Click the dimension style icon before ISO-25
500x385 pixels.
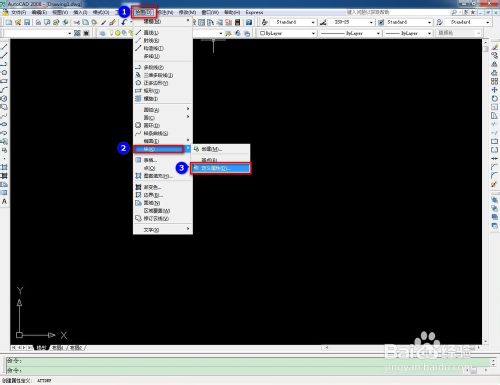tap(323, 22)
